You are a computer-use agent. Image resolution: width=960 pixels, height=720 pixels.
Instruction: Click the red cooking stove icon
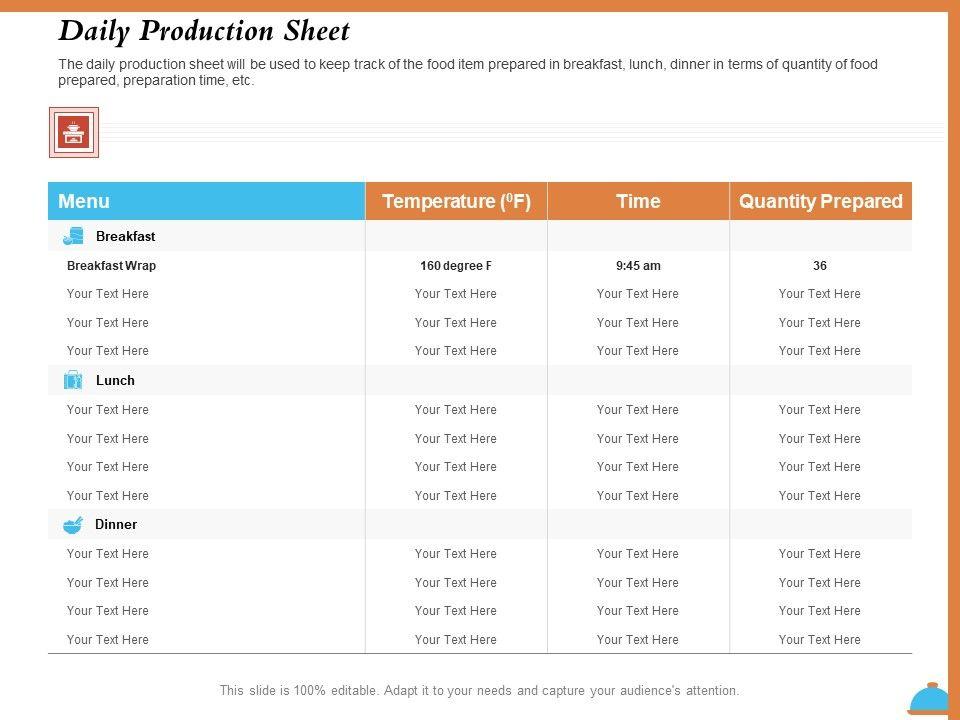point(74,132)
